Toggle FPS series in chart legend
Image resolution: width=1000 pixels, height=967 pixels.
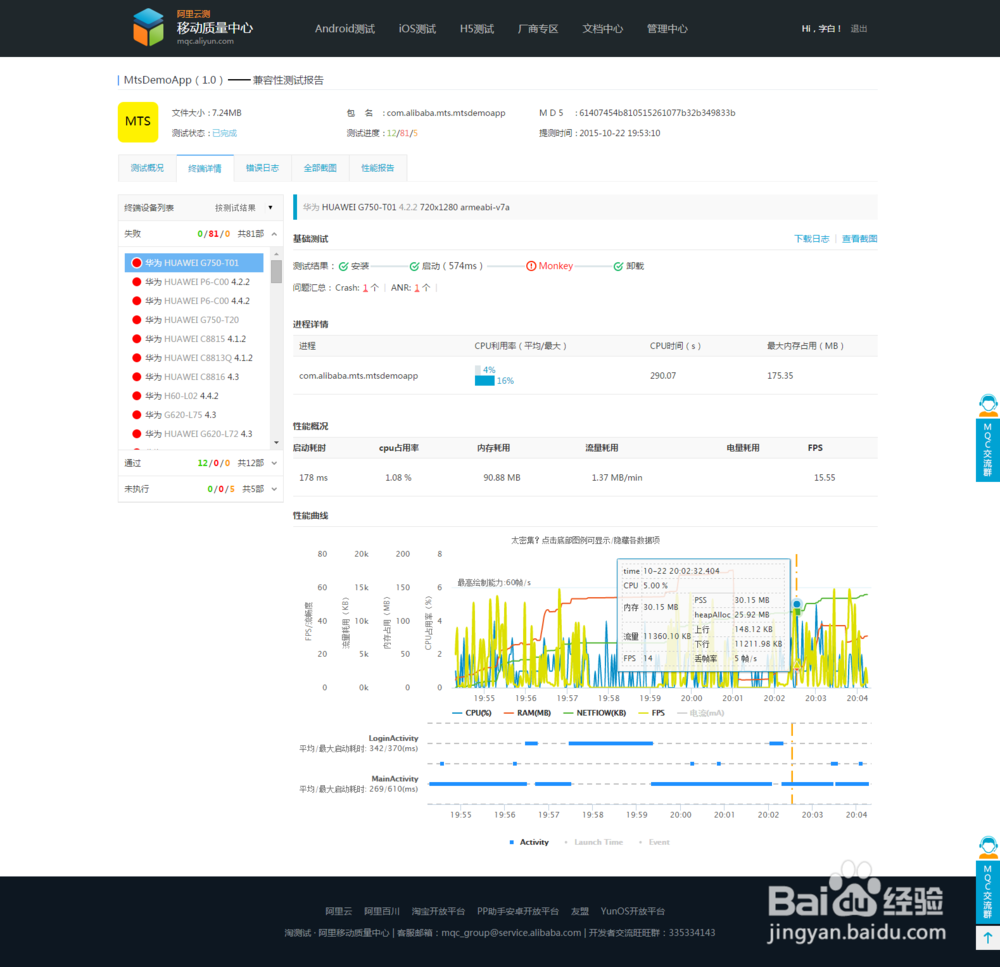[x=651, y=713]
